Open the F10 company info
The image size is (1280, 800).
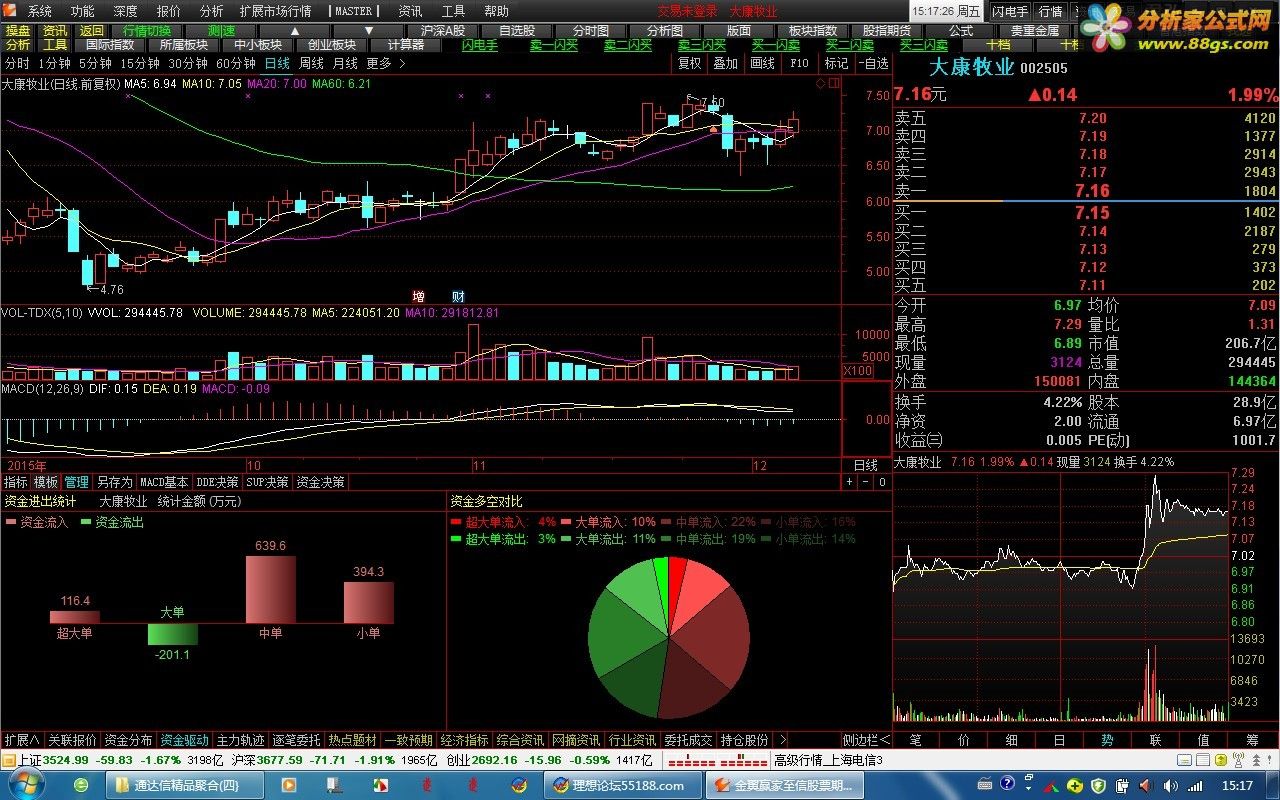799,63
